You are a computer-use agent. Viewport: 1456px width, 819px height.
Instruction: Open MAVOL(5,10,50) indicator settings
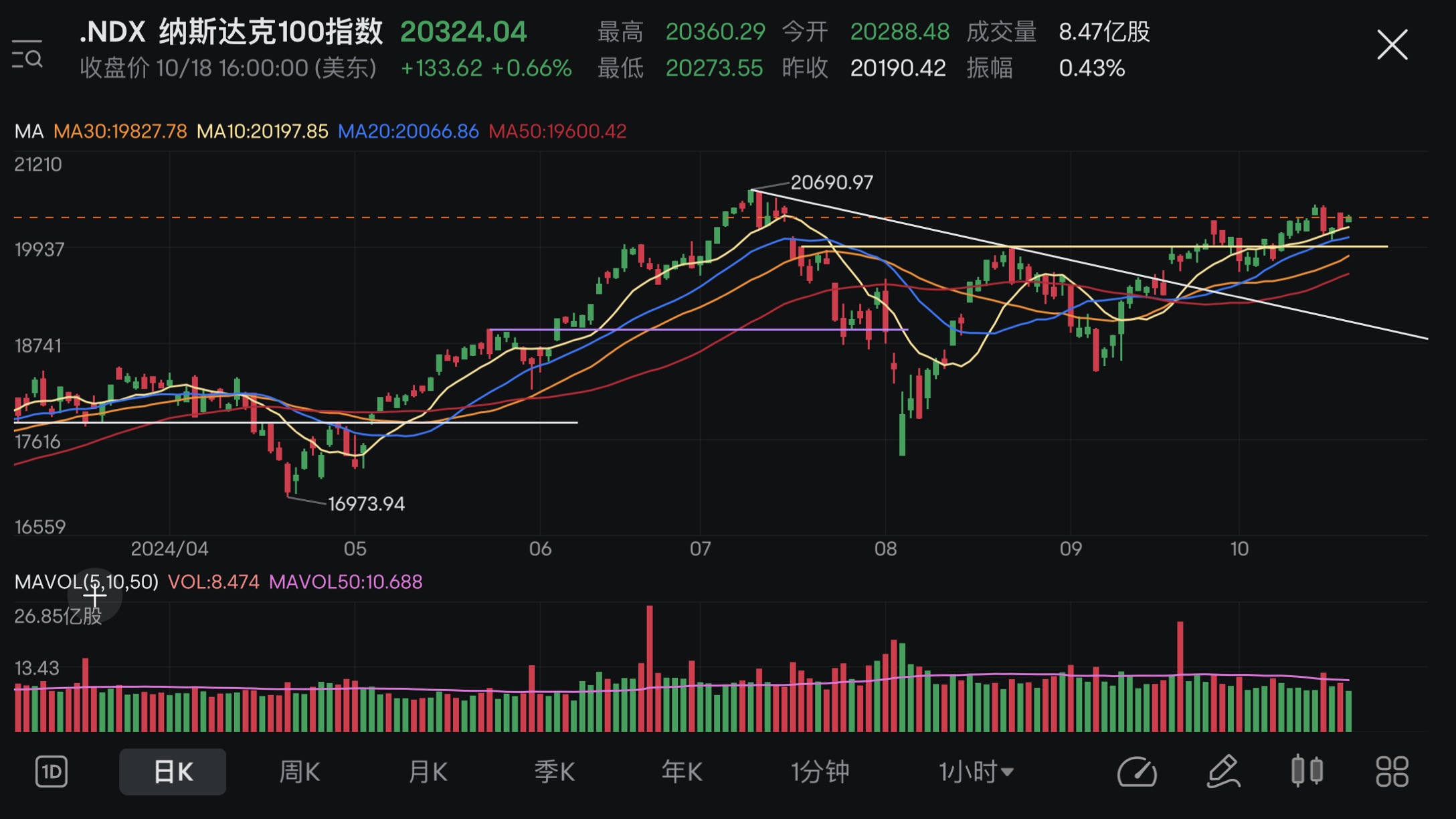click(x=86, y=582)
